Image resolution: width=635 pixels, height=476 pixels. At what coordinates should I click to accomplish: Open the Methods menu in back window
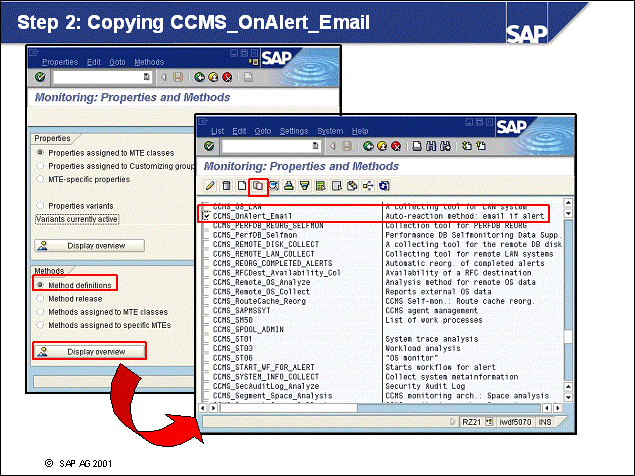point(148,62)
